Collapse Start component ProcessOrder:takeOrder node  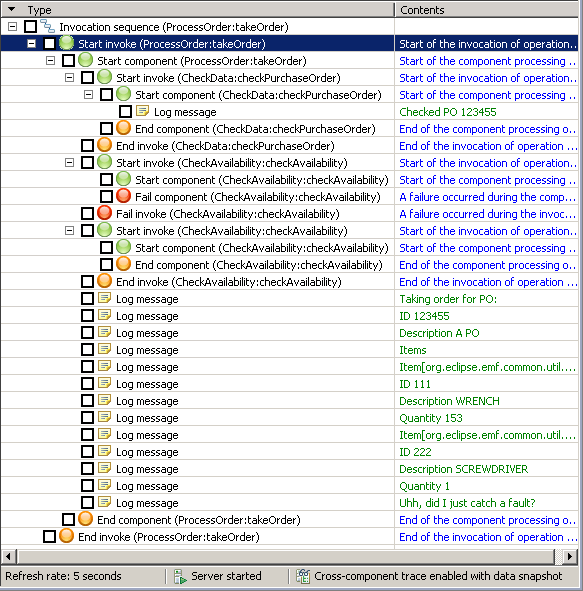click(x=50, y=61)
